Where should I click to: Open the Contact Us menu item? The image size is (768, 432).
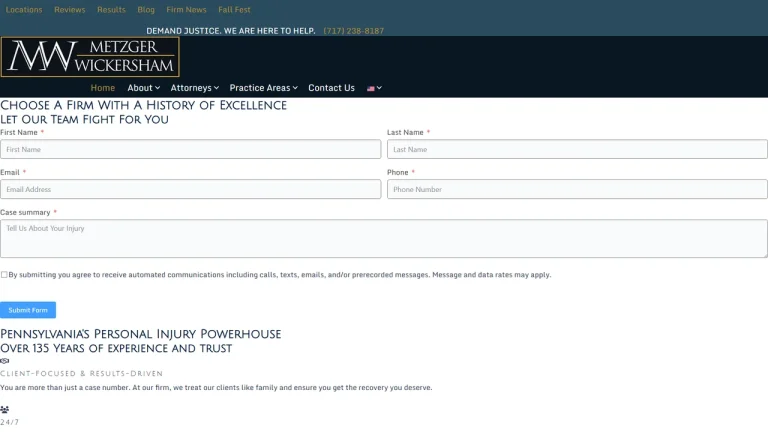coord(332,88)
